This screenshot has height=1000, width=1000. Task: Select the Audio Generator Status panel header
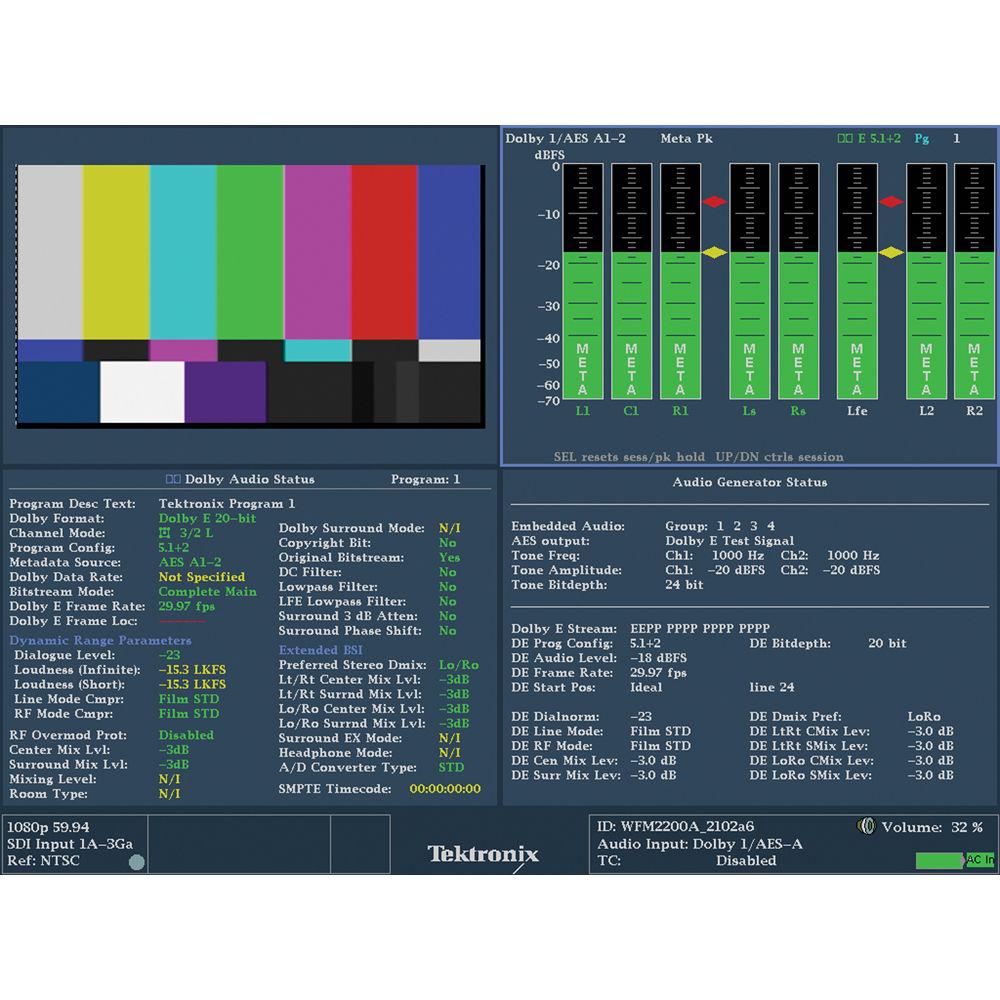pos(750,482)
